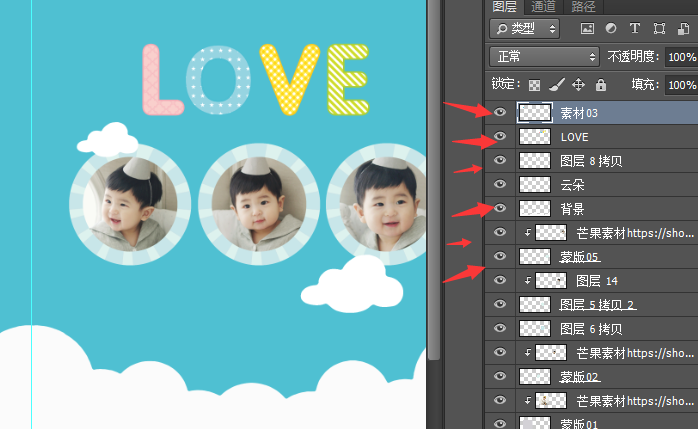
Task: Select layer name 图层 8 拷贝
Action: tap(591, 161)
